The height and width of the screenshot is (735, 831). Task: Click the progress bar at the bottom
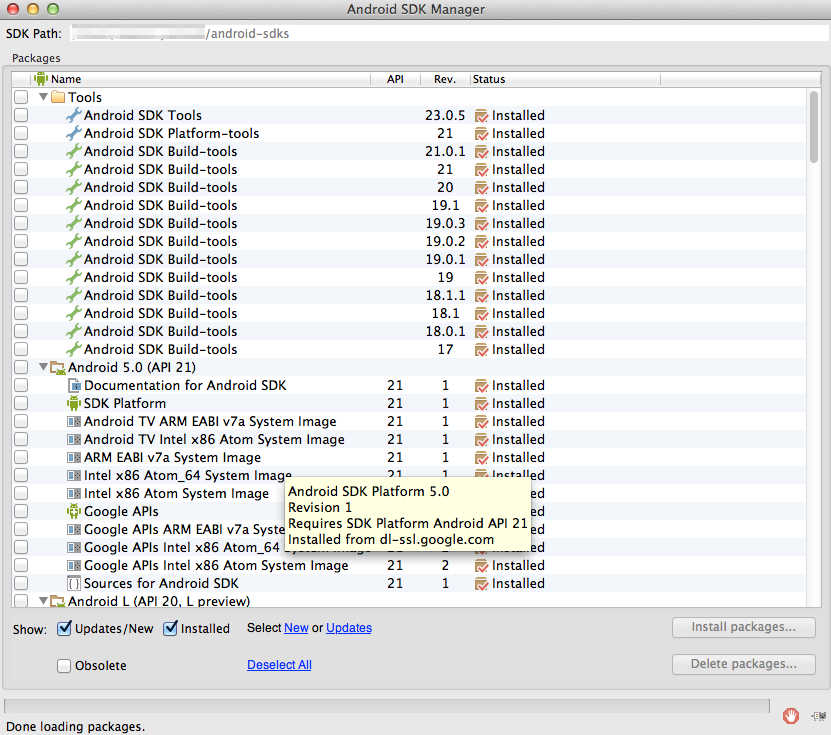[x=387, y=706]
